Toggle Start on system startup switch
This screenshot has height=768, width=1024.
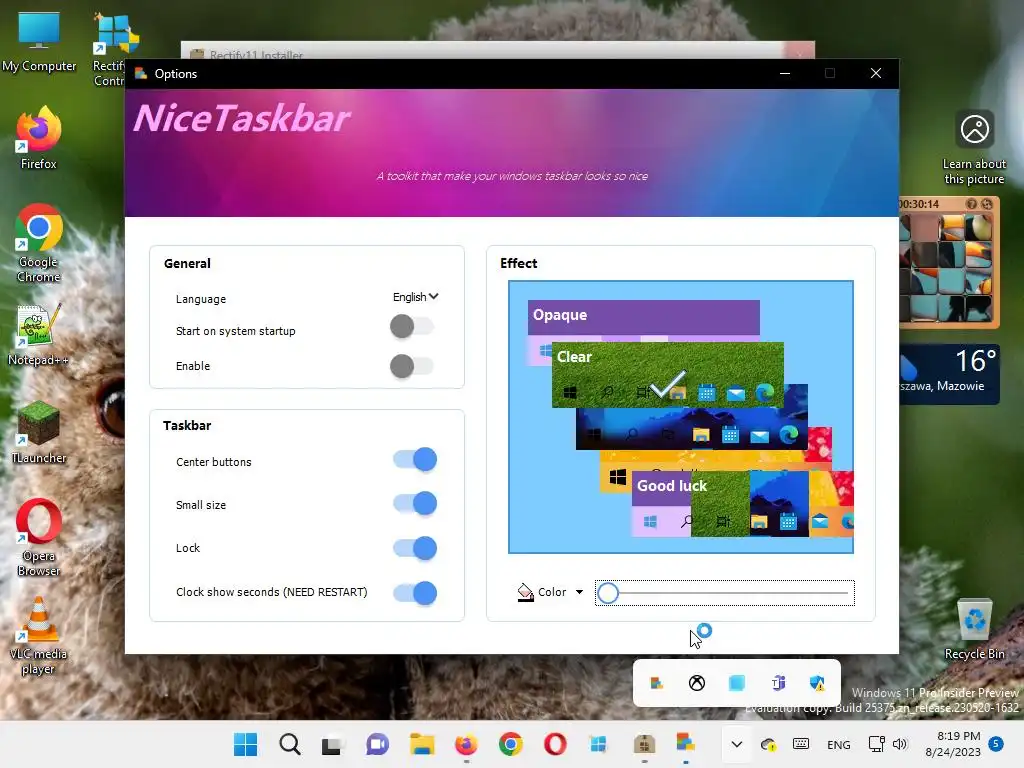tap(412, 327)
